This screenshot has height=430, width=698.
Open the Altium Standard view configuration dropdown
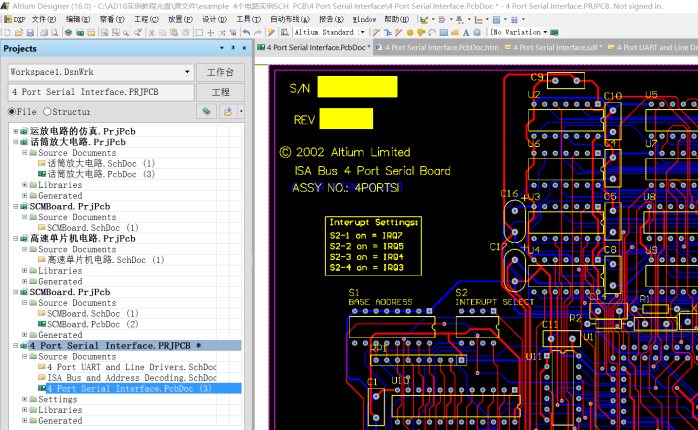(363, 32)
